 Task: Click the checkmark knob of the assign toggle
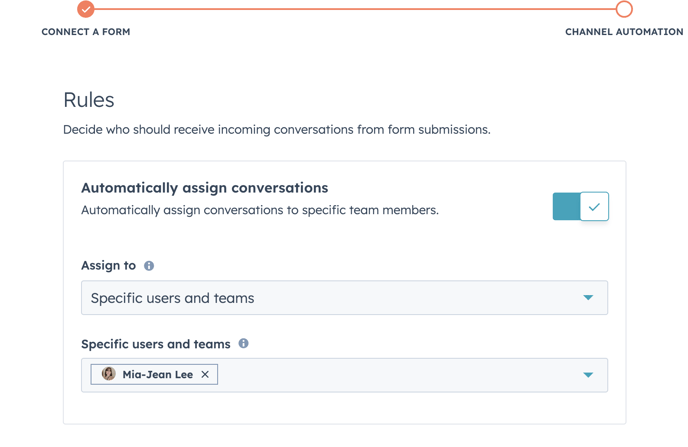(594, 206)
